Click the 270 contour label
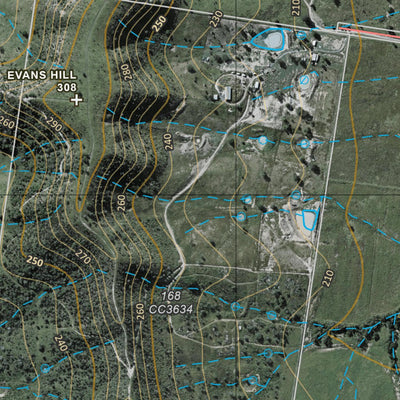Image resolution: width=400 pixels, height=400 pixels. [x=83, y=257]
